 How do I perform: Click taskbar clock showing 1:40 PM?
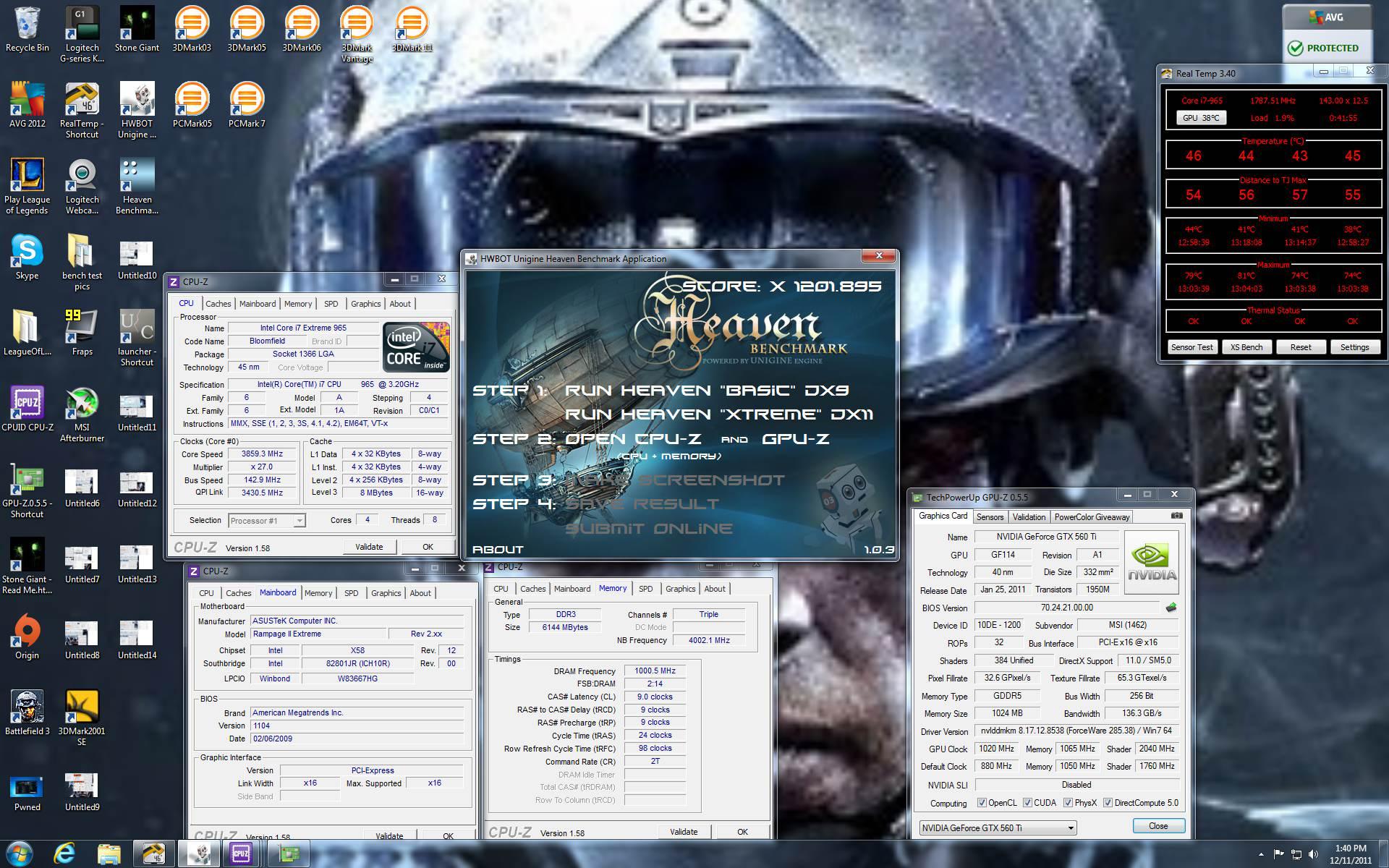[x=1350, y=854]
